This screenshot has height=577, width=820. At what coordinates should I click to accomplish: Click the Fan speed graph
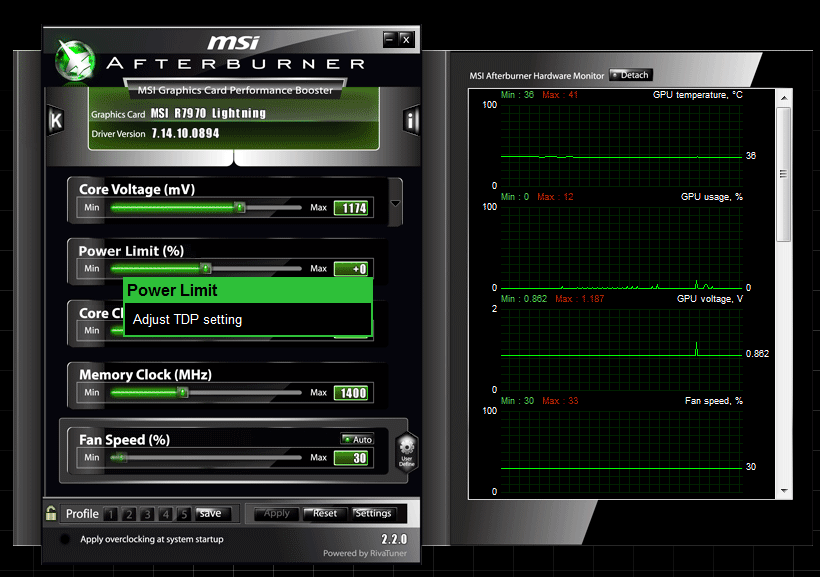621,451
